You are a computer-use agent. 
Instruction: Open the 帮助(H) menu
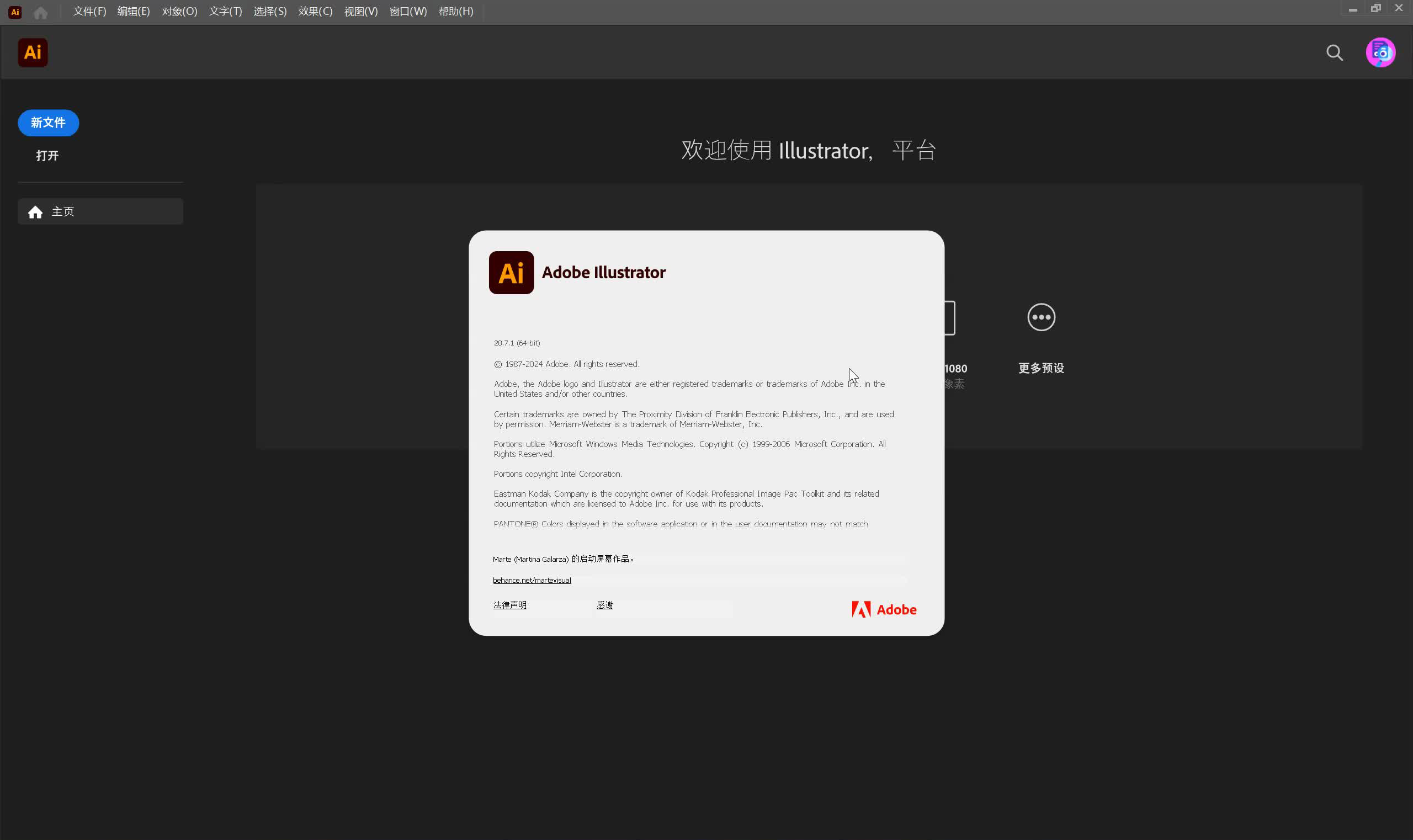click(456, 12)
